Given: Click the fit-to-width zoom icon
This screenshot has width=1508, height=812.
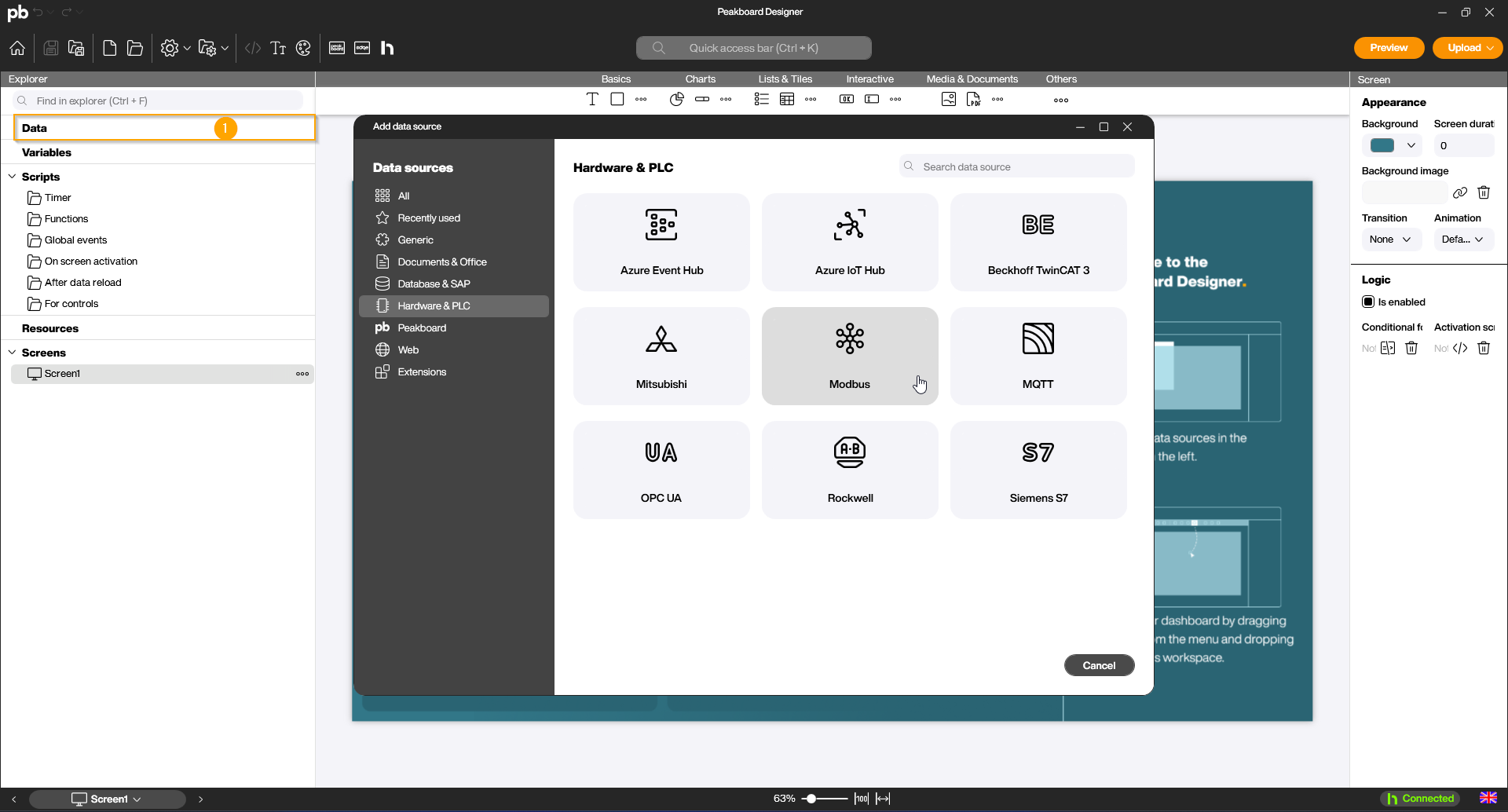Looking at the screenshot, I should pos(884,799).
